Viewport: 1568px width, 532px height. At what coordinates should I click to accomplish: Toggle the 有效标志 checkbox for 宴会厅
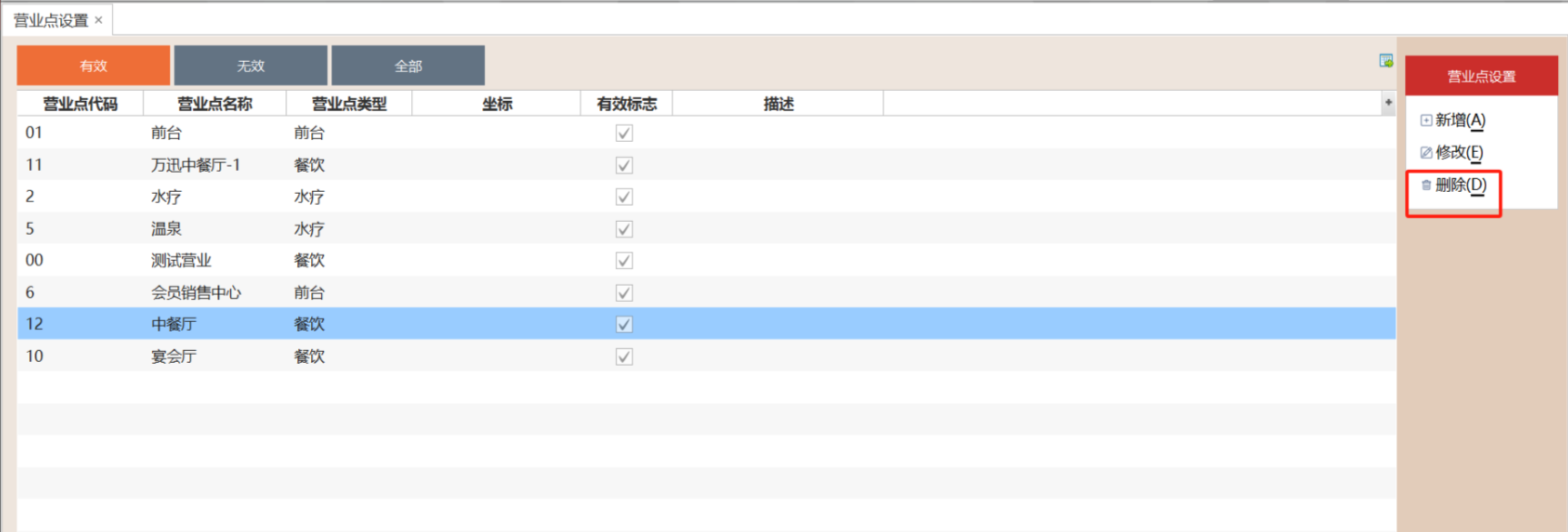[624, 356]
